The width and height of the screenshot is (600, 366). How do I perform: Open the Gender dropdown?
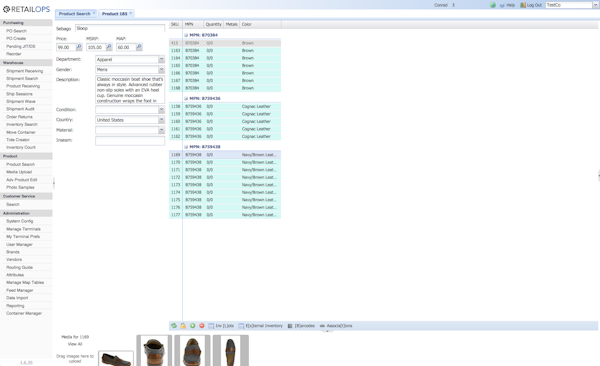pyautogui.click(x=161, y=69)
